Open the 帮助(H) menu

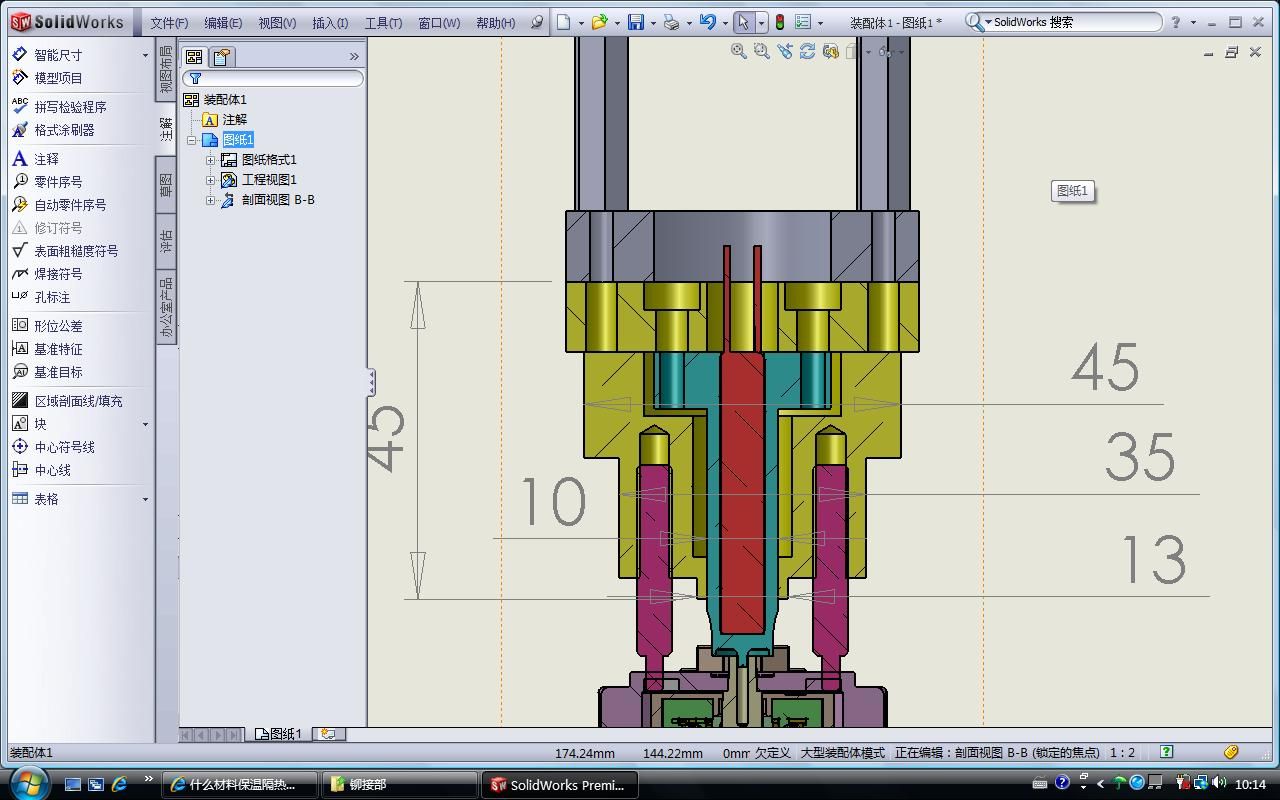click(x=496, y=23)
